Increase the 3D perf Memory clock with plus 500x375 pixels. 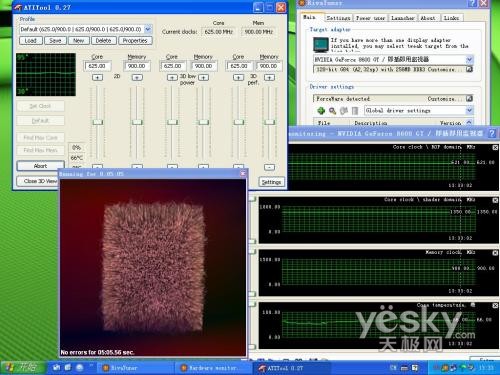(x=269, y=77)
